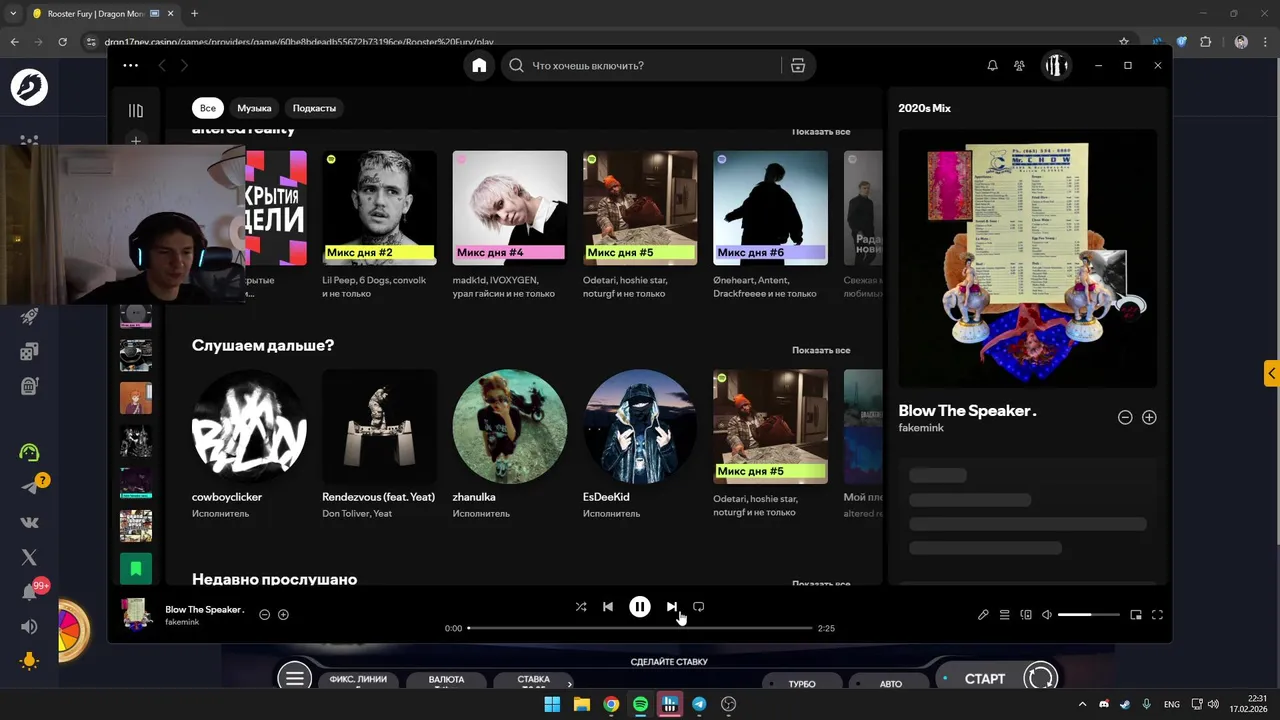Open the play queue icon

[x=1005, y=615]
